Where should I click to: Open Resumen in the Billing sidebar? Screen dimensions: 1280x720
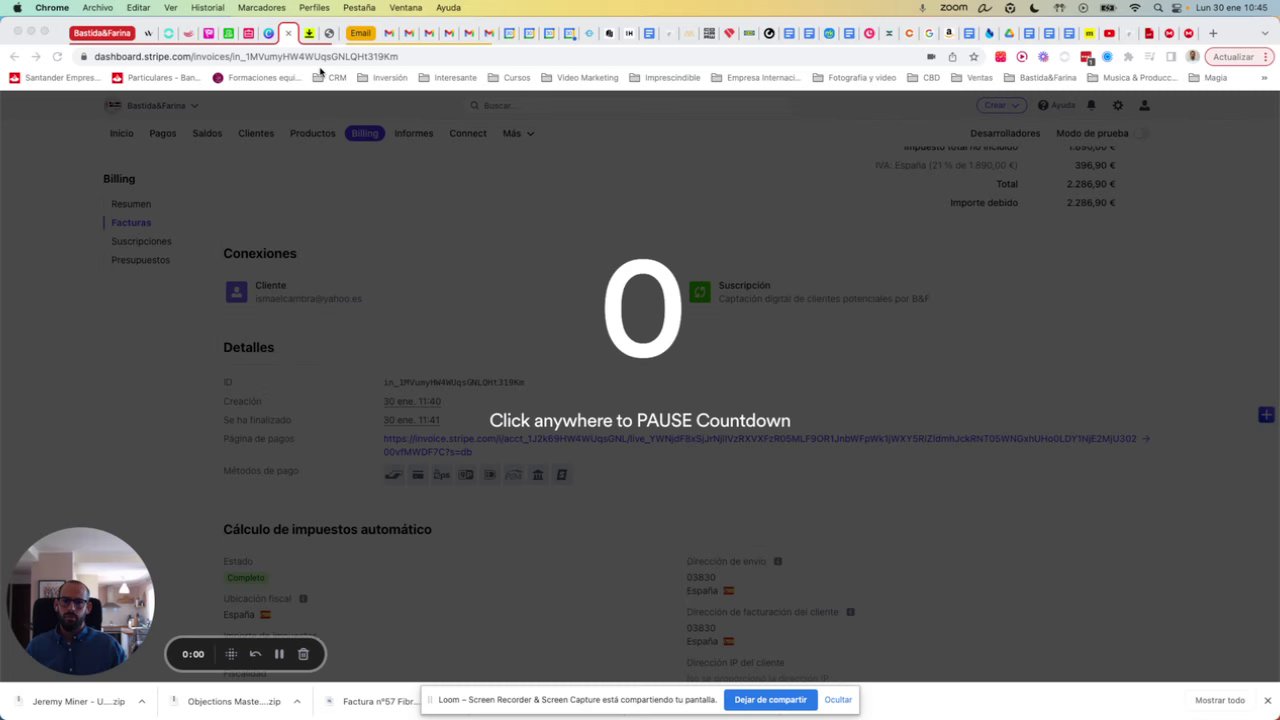tap(131, 204)
